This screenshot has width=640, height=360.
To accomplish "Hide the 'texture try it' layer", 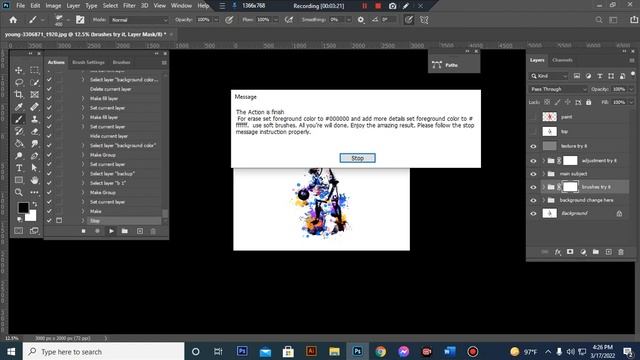I will click(533, 146).
